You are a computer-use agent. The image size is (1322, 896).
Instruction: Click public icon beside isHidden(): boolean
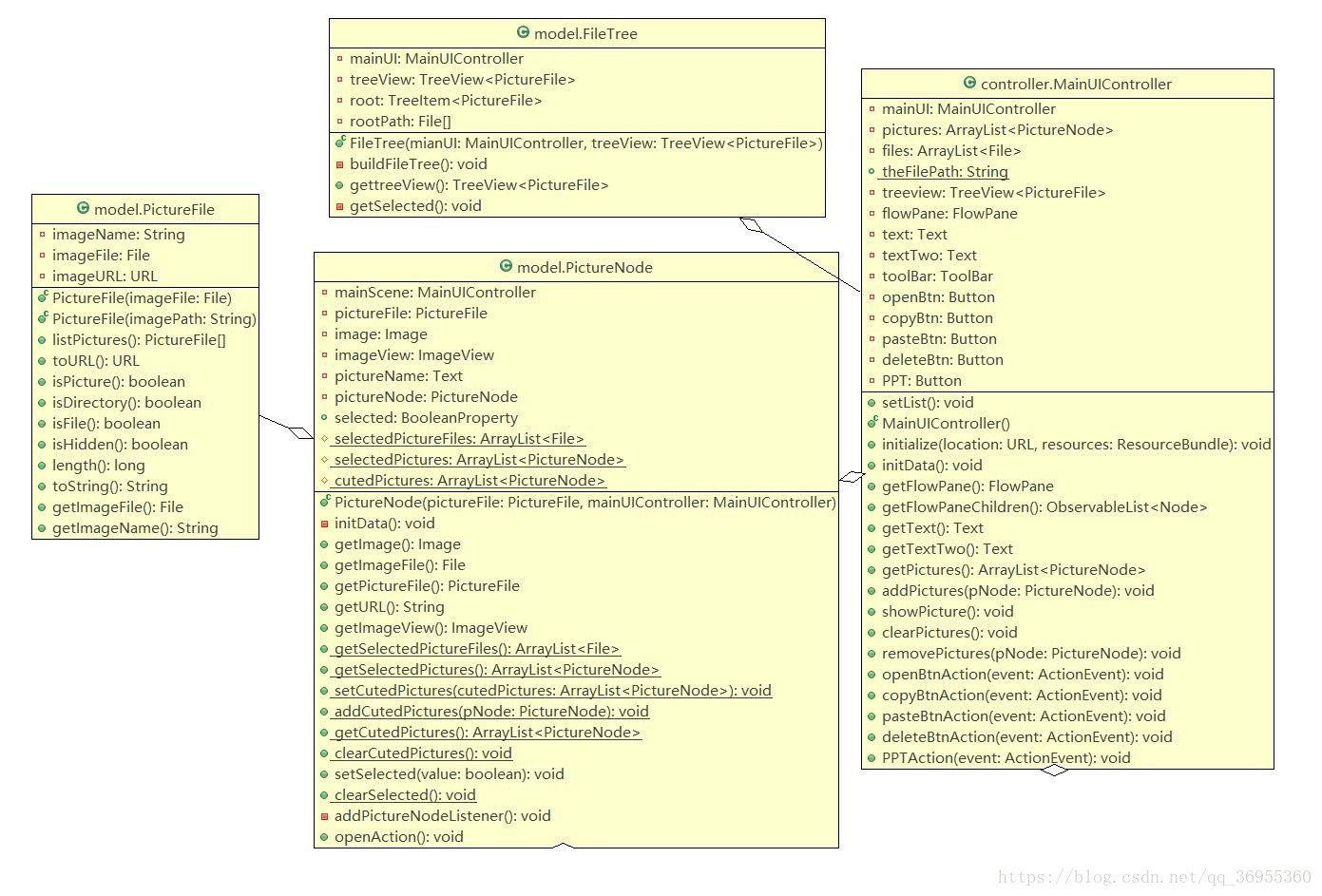(x=43, y=445)
